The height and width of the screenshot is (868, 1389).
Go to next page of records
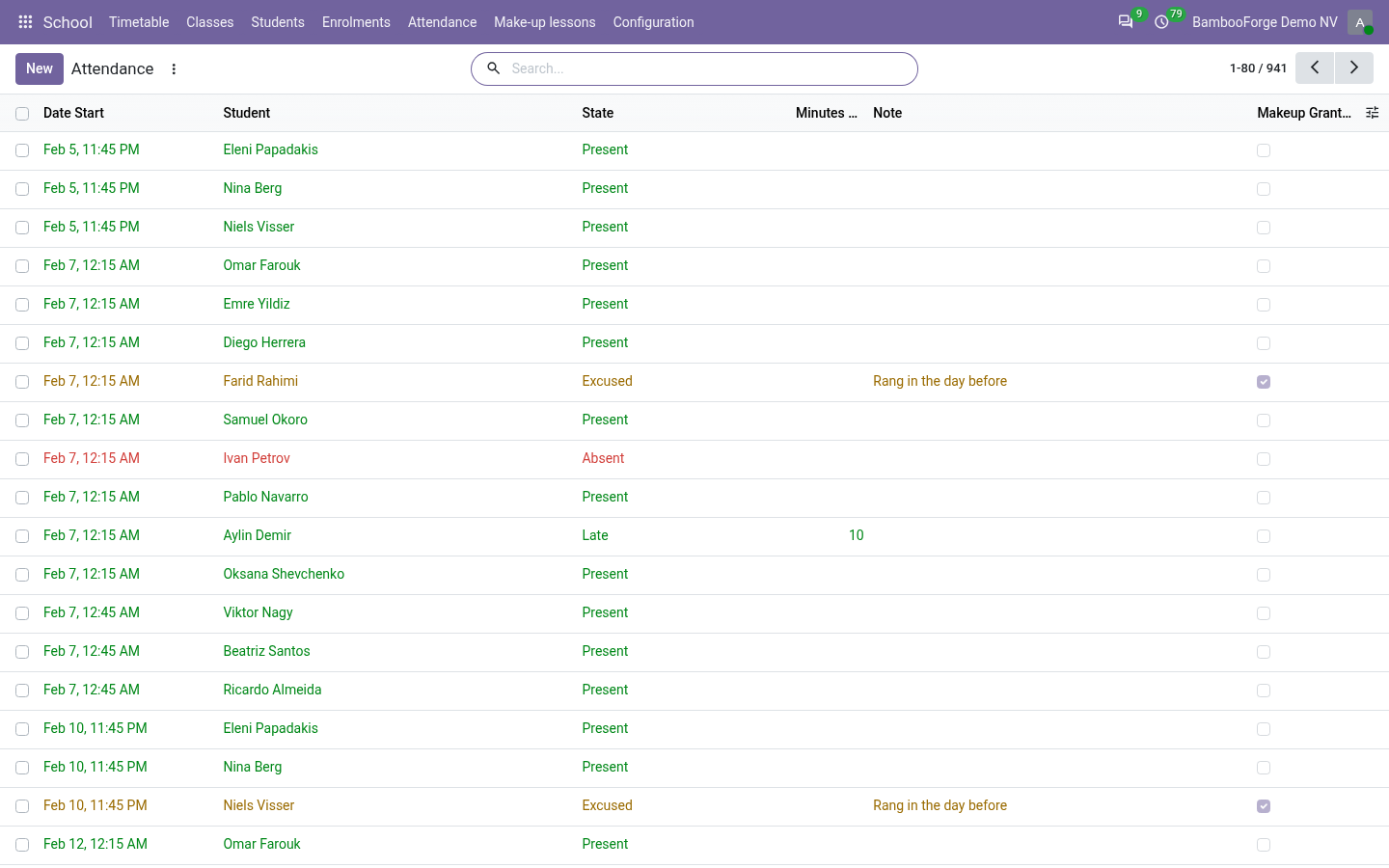1354,68
